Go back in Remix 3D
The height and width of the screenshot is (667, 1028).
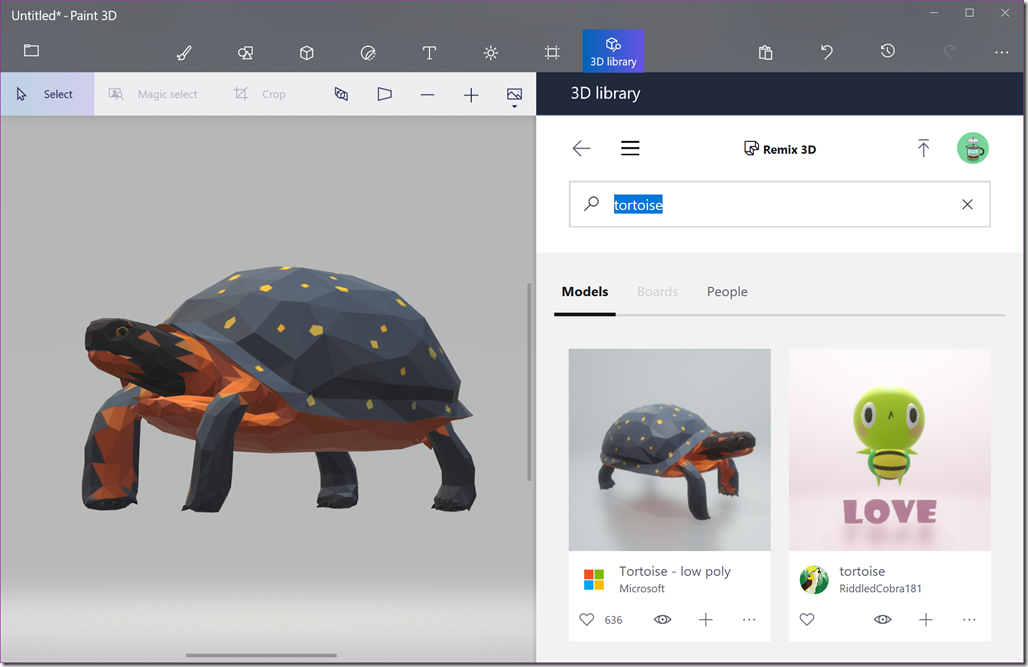point(582,148)
